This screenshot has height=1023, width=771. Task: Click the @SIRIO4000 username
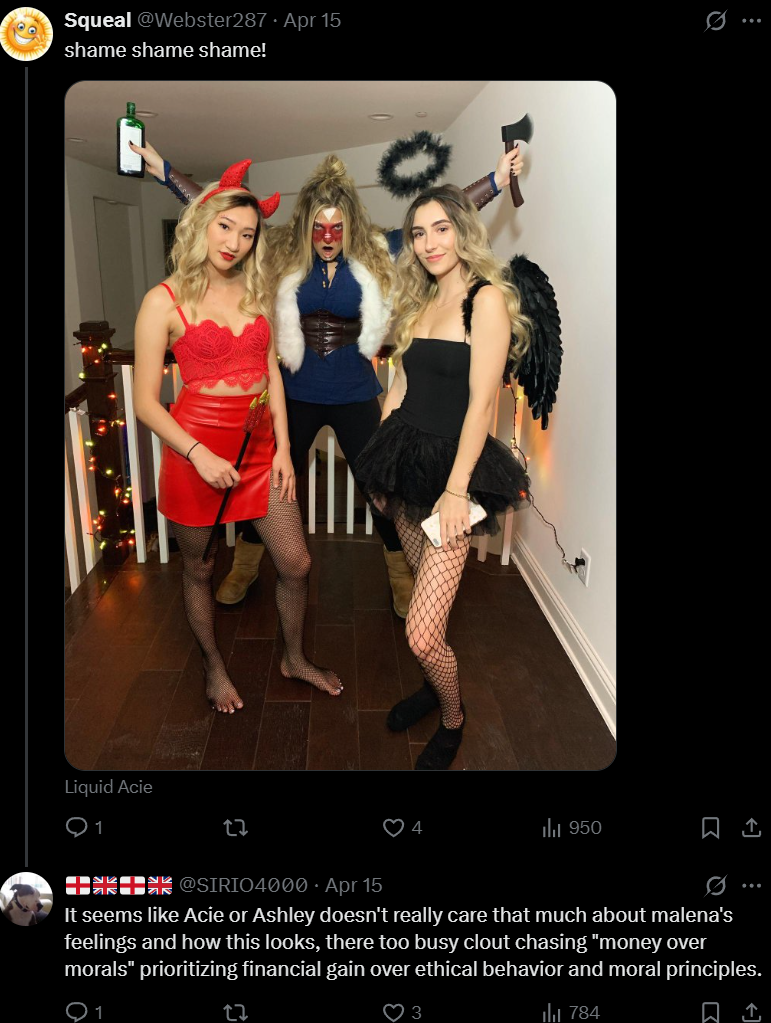tap(243, 885)
